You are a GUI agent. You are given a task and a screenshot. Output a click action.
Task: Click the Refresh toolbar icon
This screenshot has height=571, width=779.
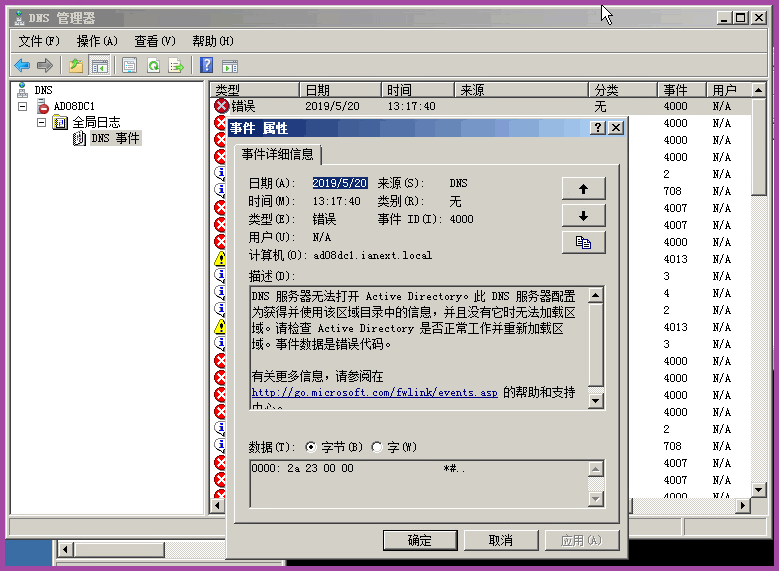154,65
